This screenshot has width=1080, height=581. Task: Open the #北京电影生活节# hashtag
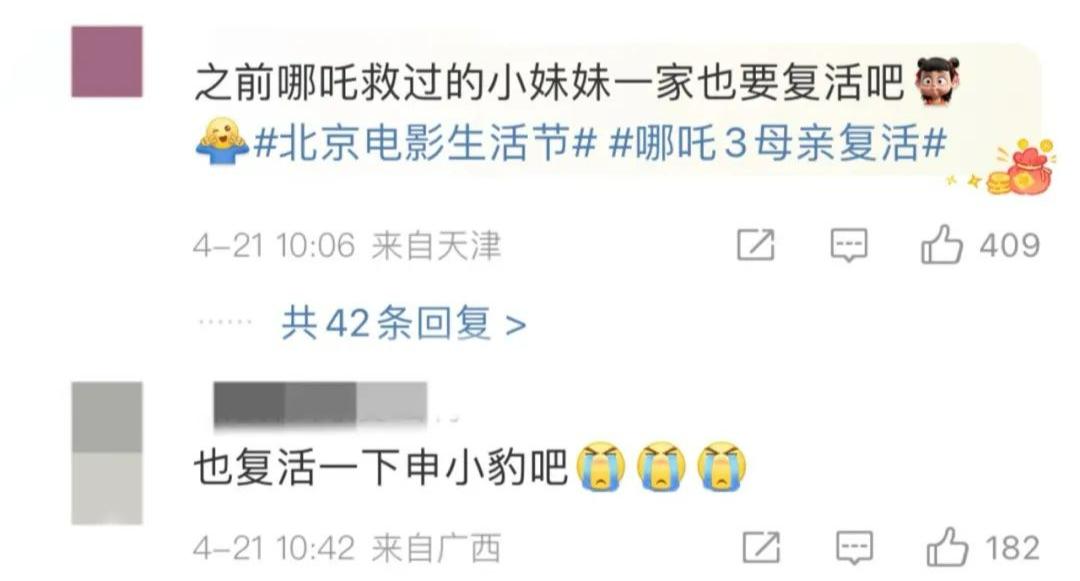425,144
